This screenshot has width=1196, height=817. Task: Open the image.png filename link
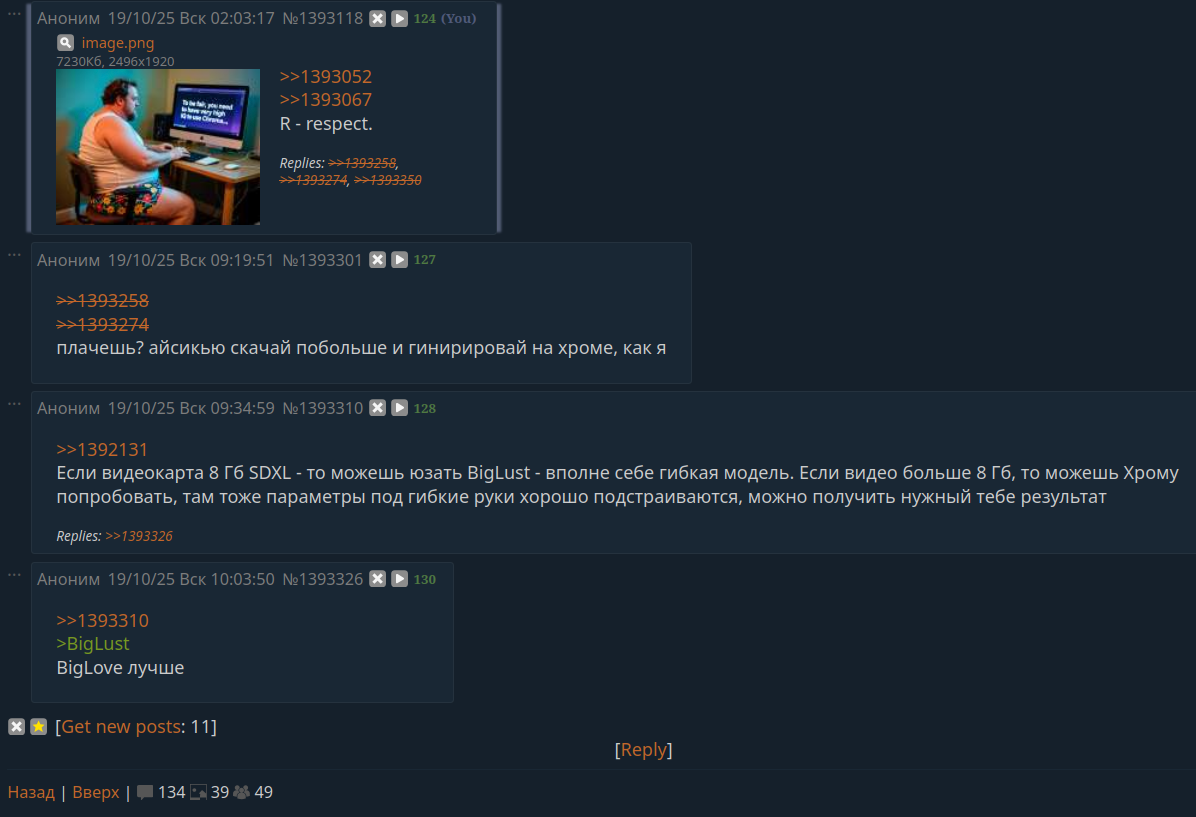[118, 43]
